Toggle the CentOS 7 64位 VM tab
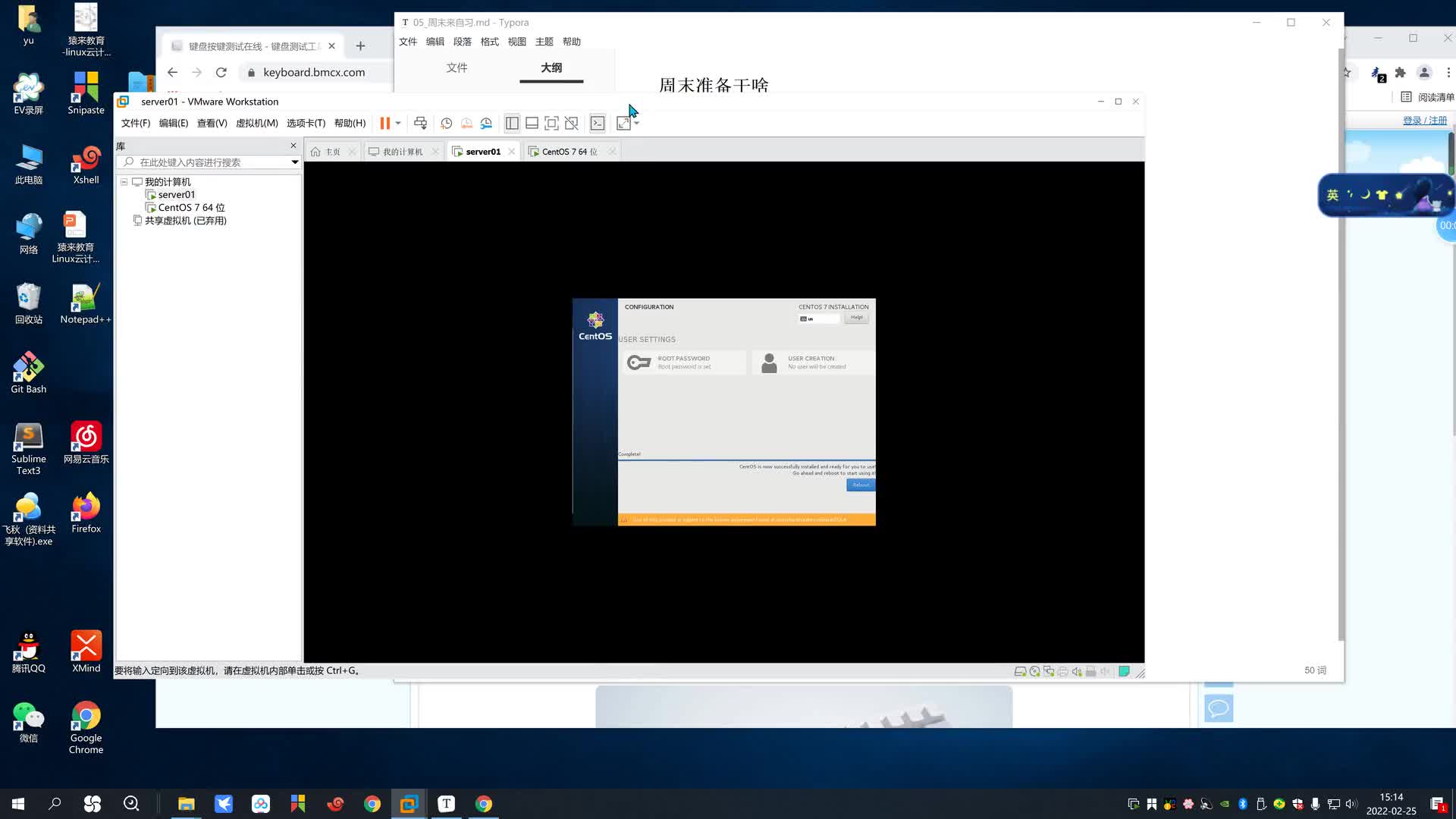Image resolution: width=1456 pixels, height=819 pixels. 570,151
